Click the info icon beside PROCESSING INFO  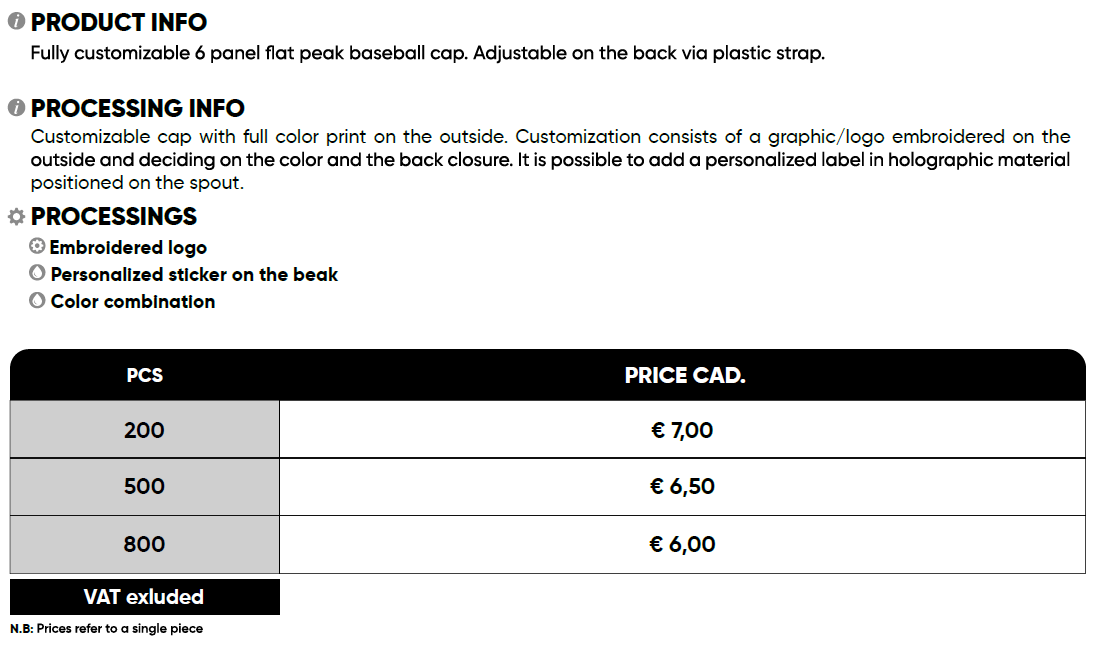click(16, 107)
